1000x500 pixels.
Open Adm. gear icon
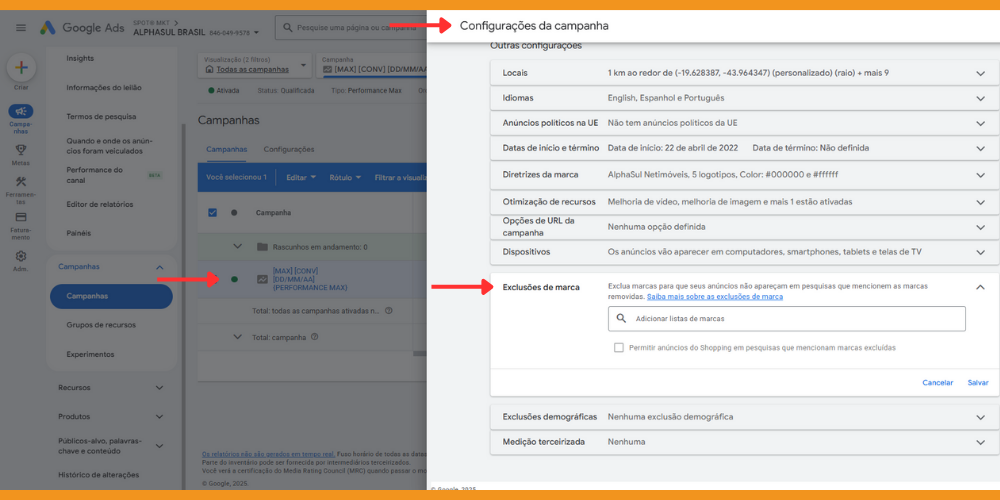21,256
